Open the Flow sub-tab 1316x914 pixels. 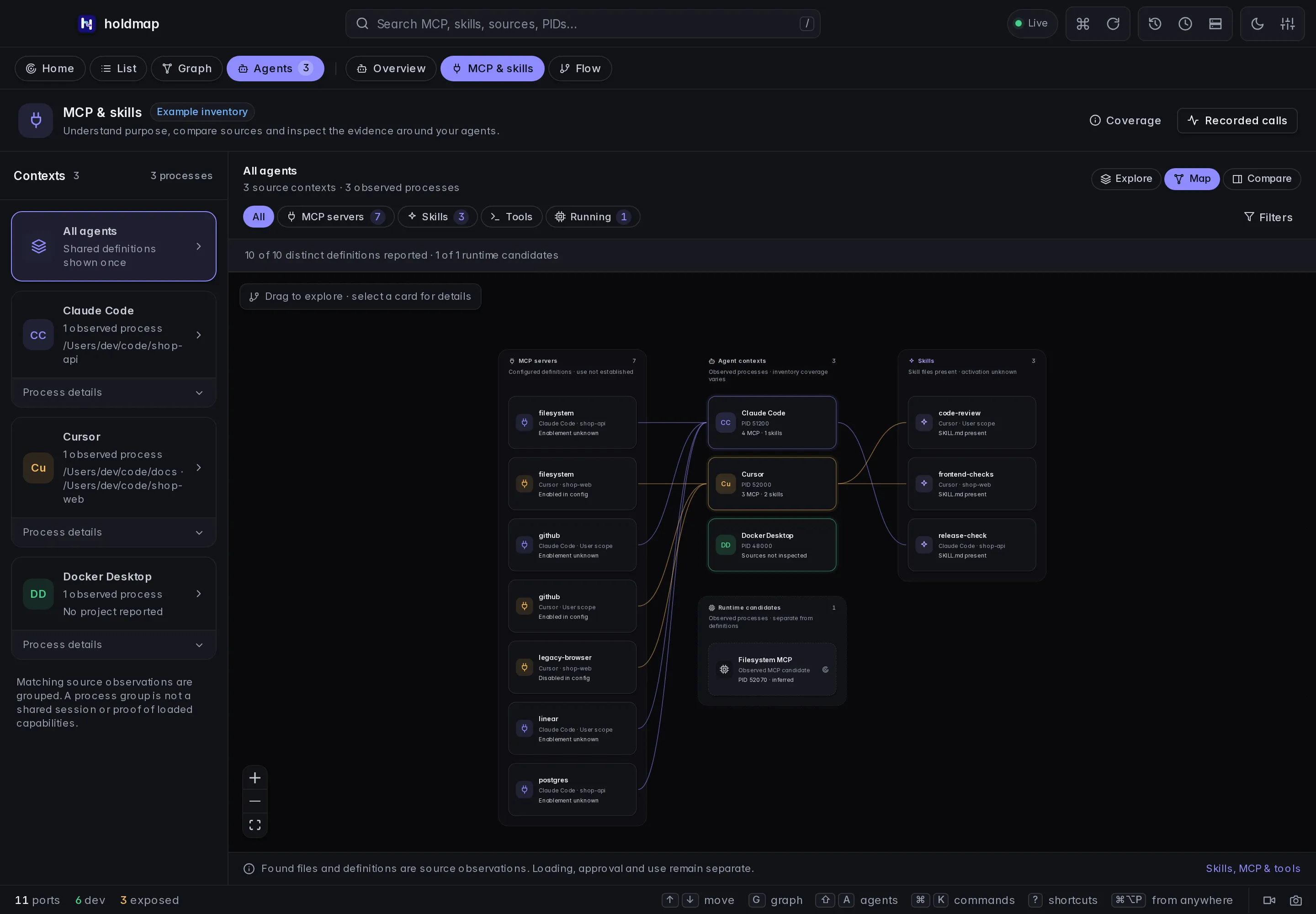(580, 69)
